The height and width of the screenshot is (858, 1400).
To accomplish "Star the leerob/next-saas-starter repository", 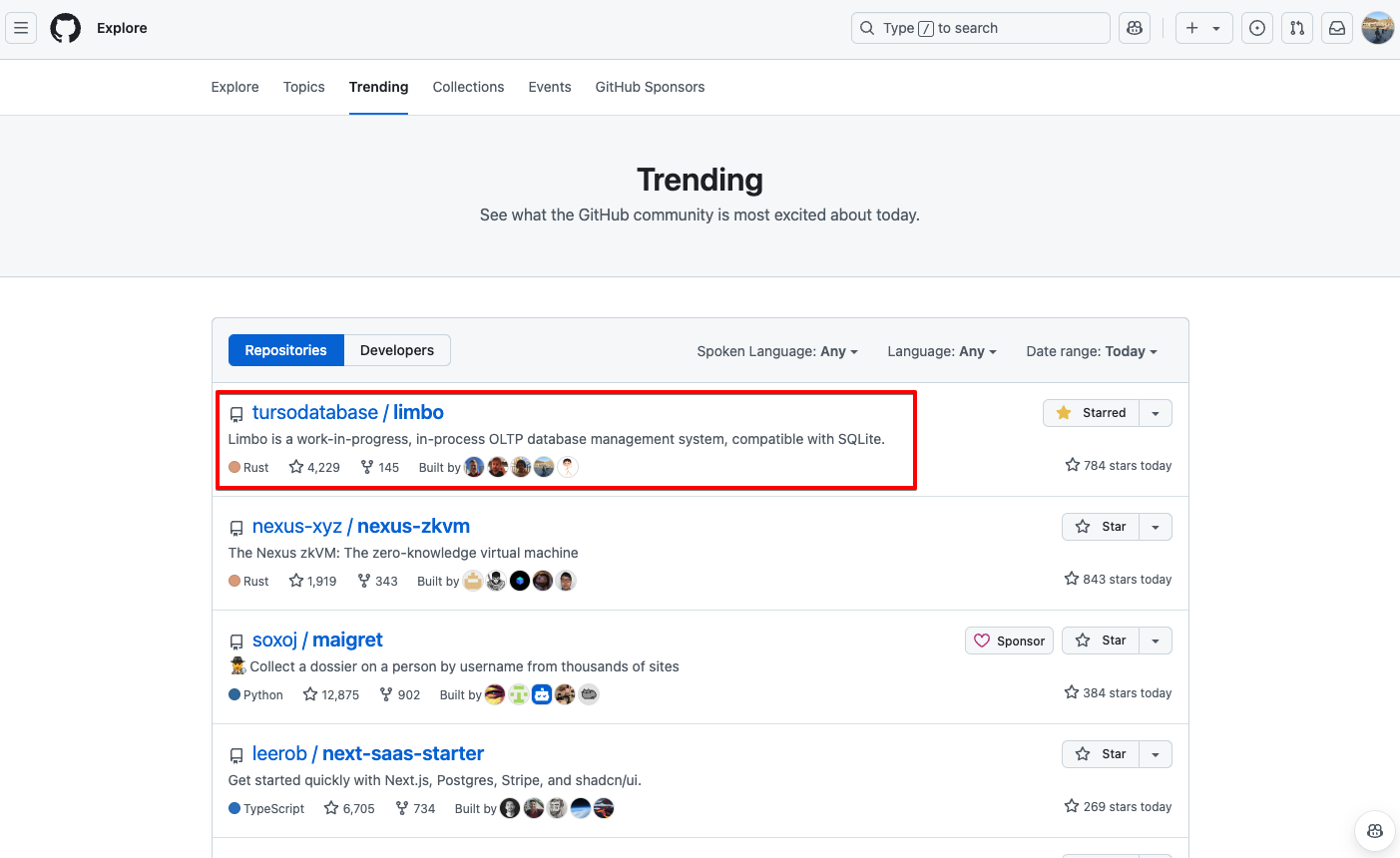I will [1100, 754].
